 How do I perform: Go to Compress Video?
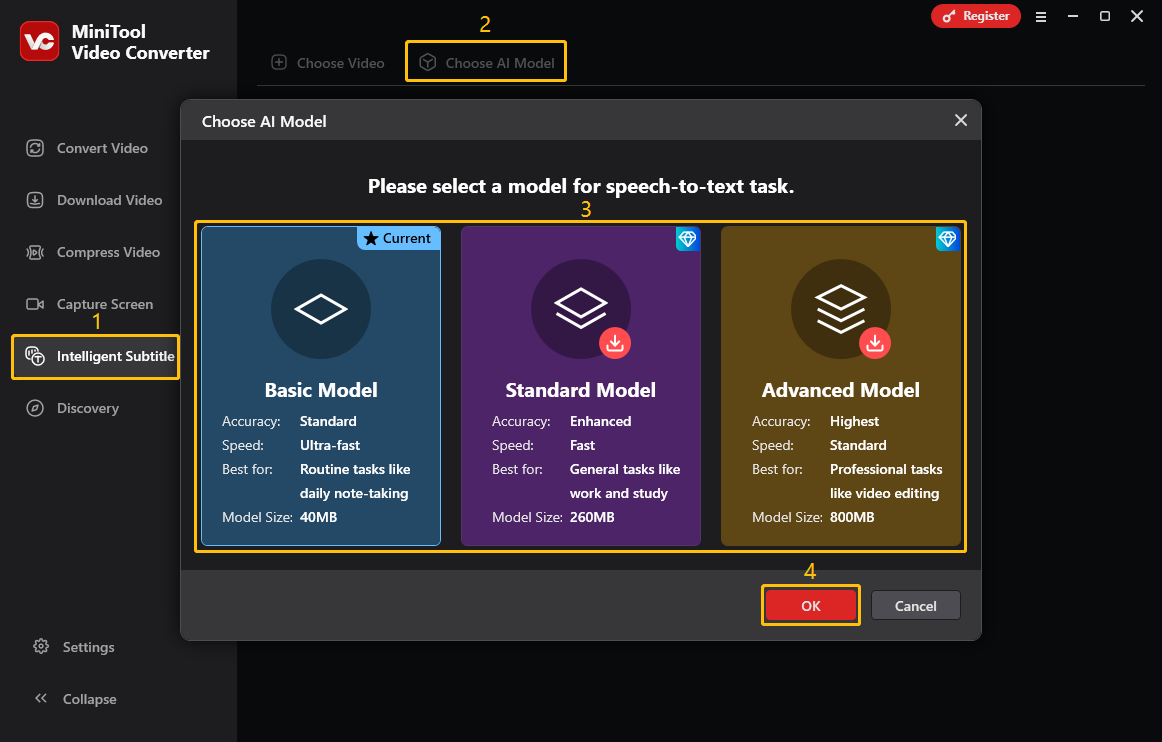click(108, 252)
